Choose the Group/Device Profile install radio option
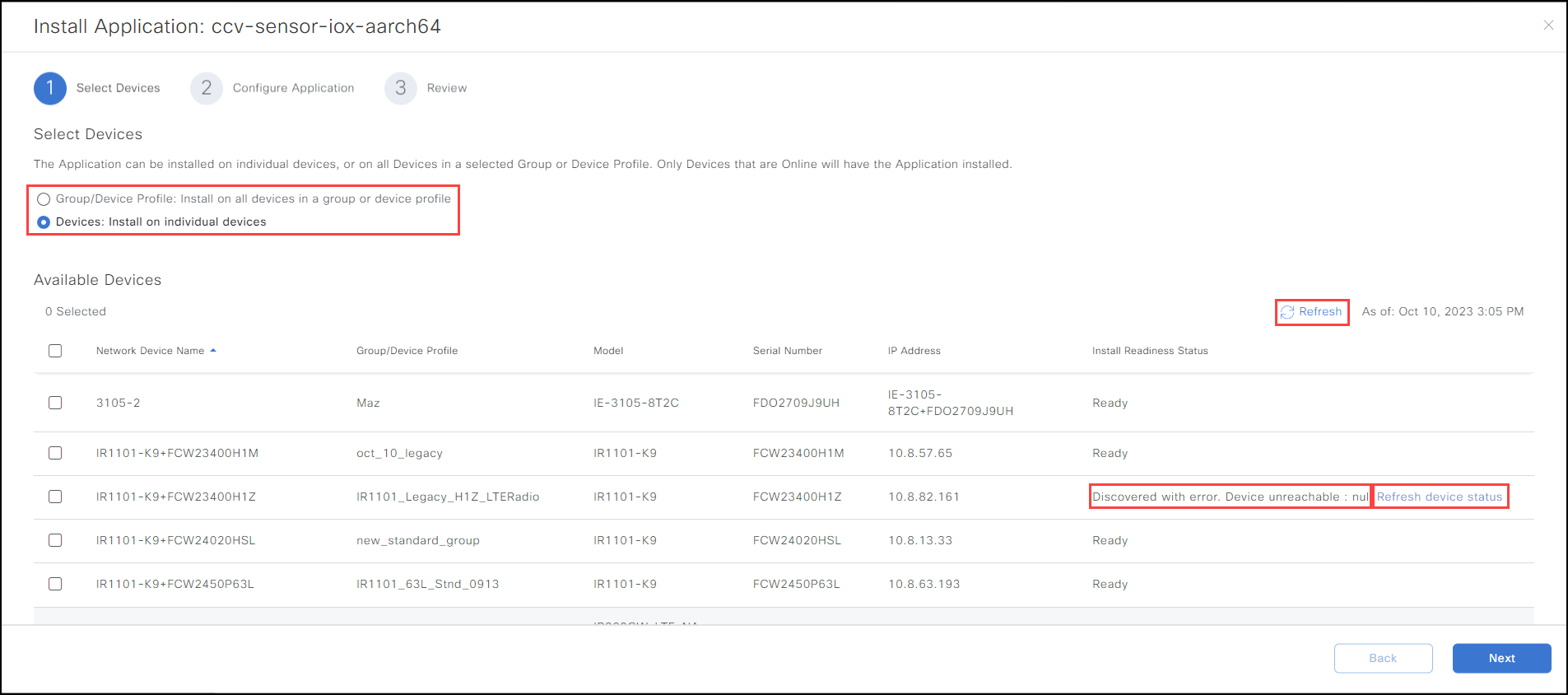 [44, 199]
